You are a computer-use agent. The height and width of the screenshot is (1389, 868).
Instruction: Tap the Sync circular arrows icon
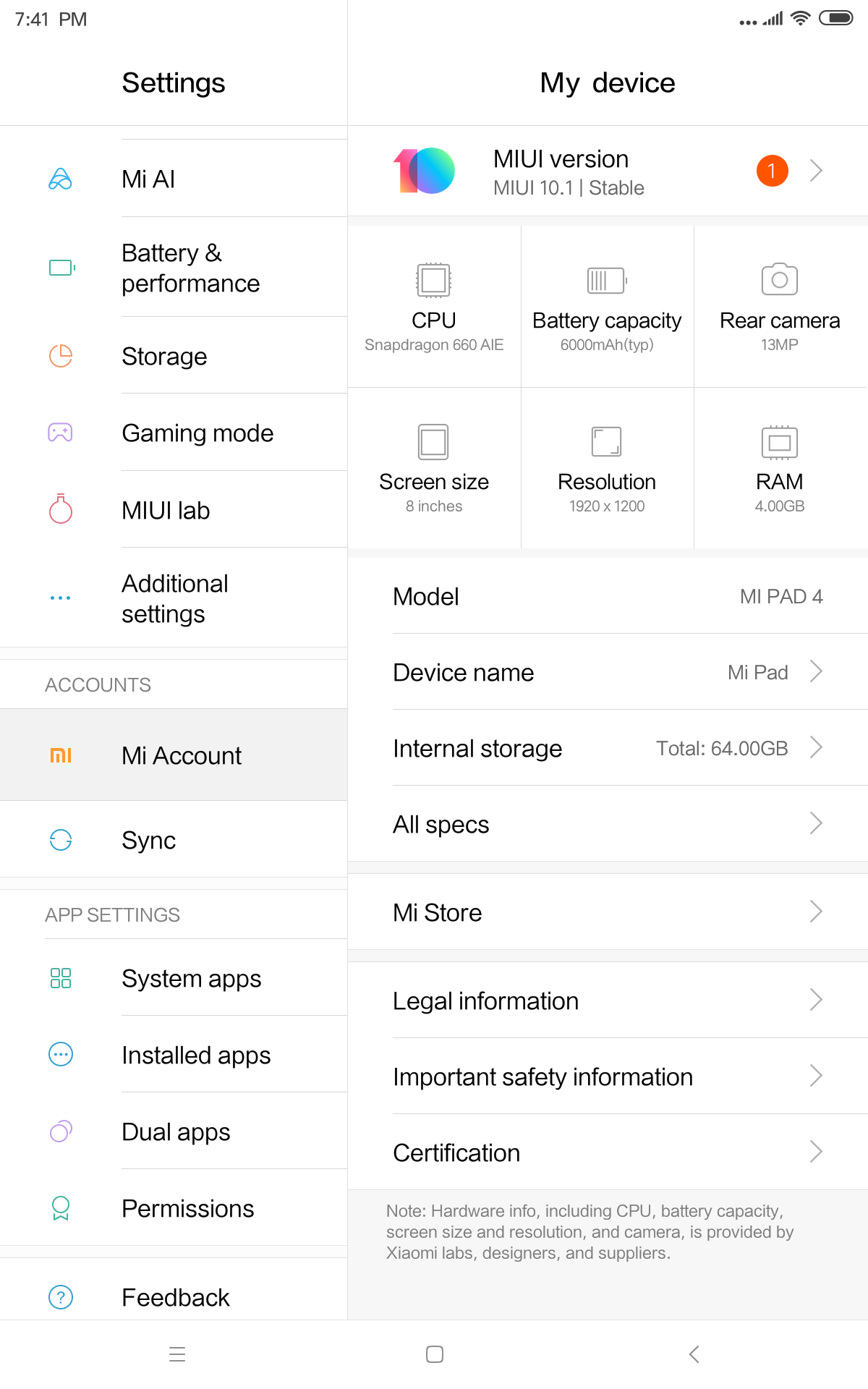click(x=61, y=840)
